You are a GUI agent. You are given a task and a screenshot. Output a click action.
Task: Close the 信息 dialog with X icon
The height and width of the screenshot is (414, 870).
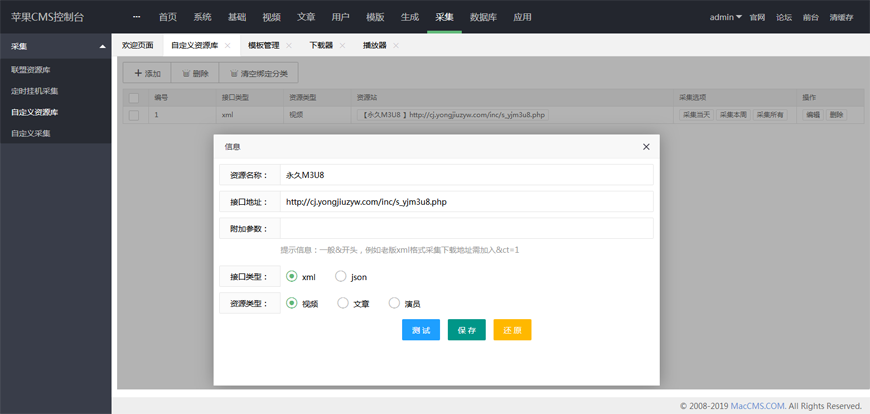pyautogui.click(x=646, y=147)
